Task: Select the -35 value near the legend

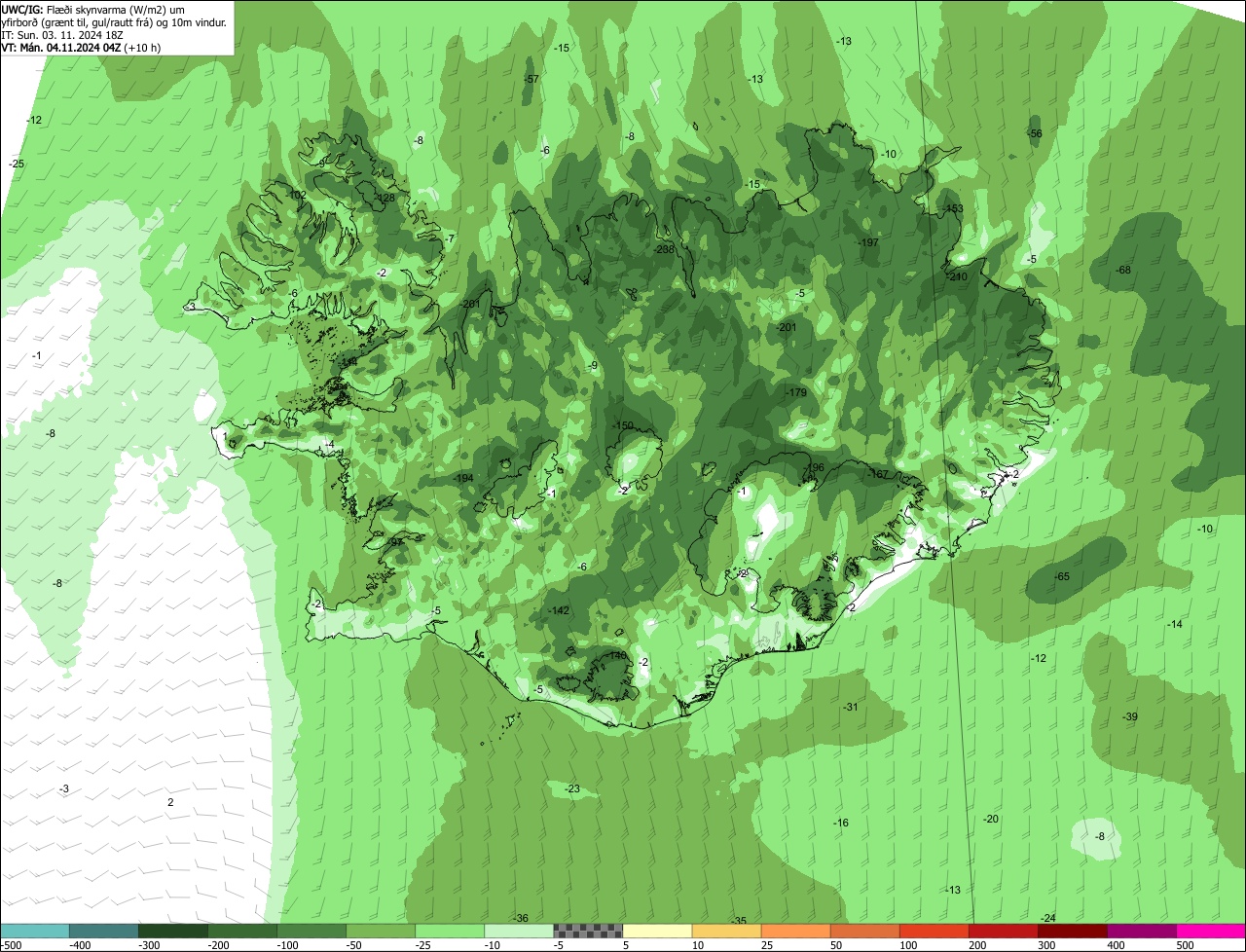Action: [x=739, y=921]
